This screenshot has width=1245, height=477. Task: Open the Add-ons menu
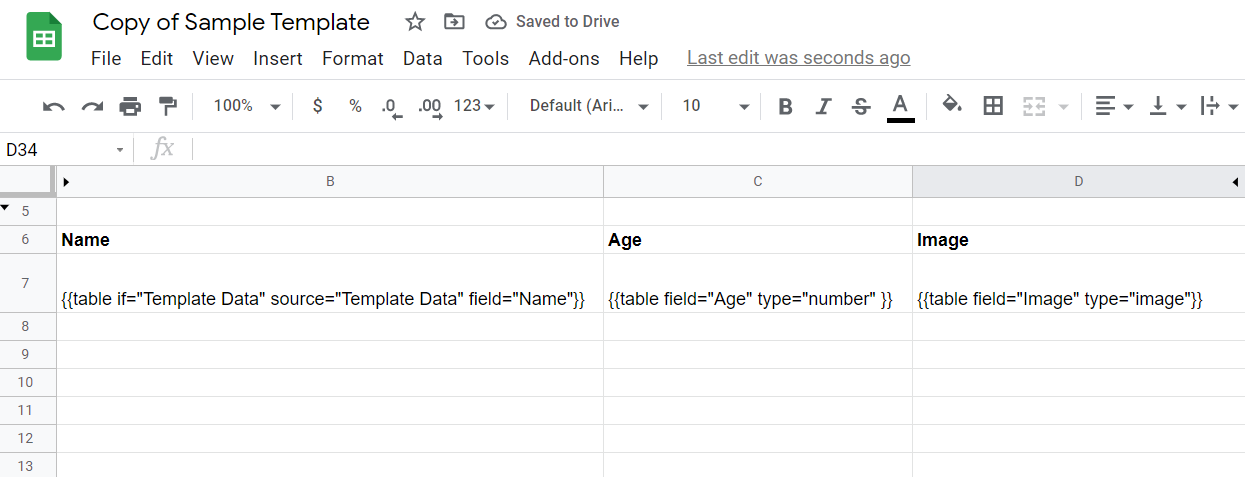[564, 59]
